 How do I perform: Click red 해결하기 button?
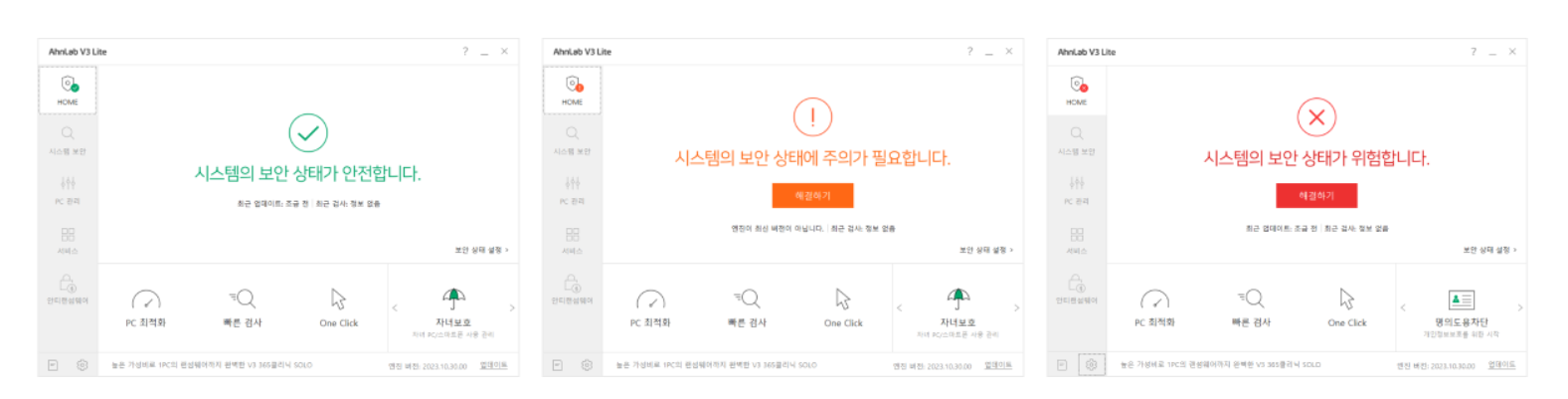pyautogui.click(x=1316, y=196)
